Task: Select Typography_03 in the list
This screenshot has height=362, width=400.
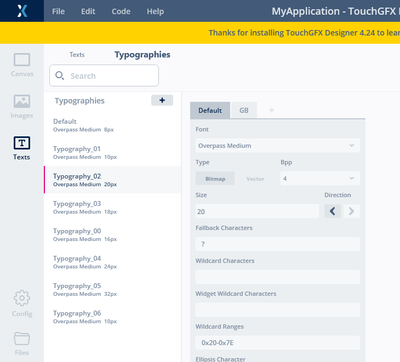Action: (113, 207)
